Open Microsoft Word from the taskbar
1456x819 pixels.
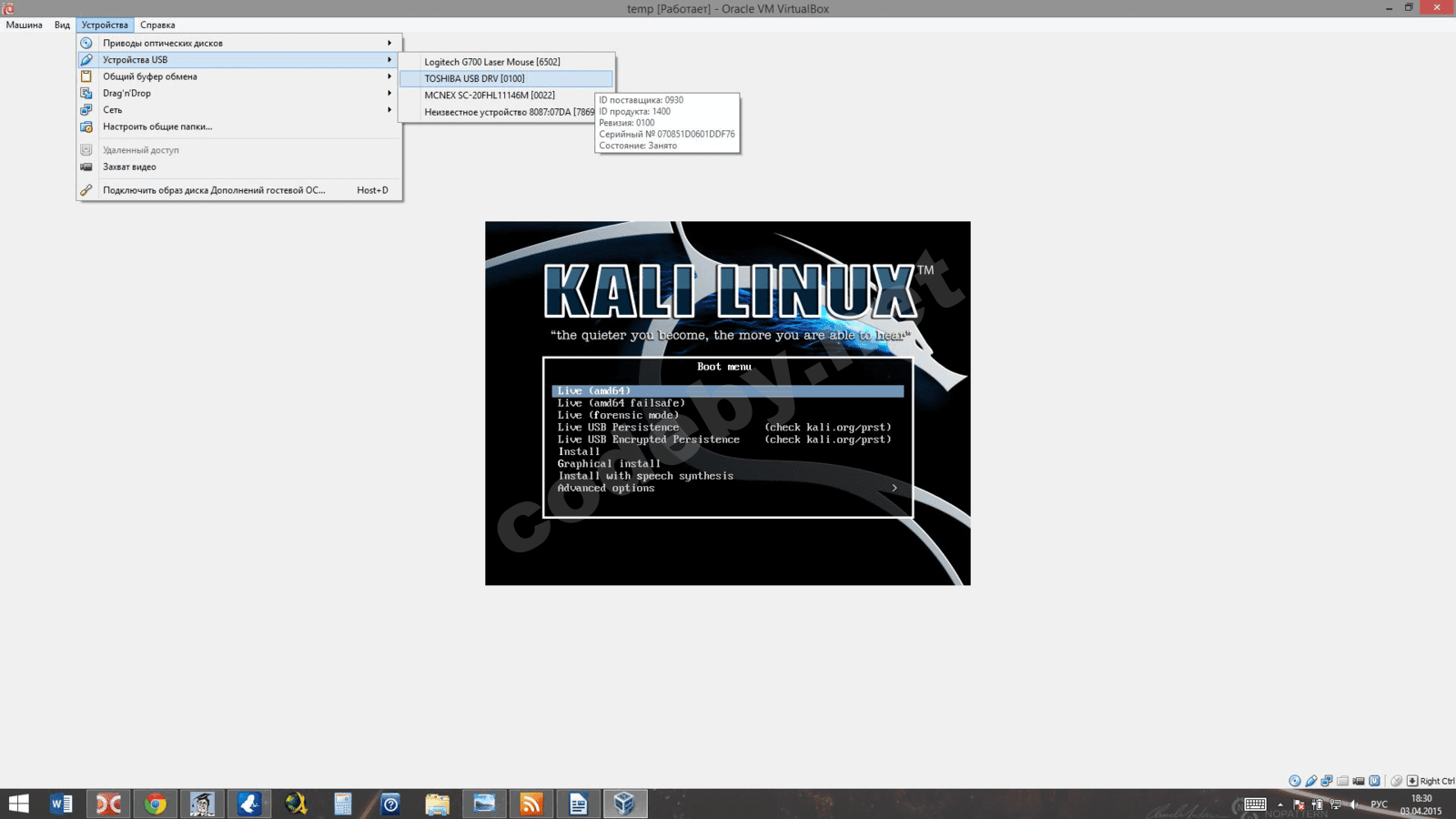61,804
